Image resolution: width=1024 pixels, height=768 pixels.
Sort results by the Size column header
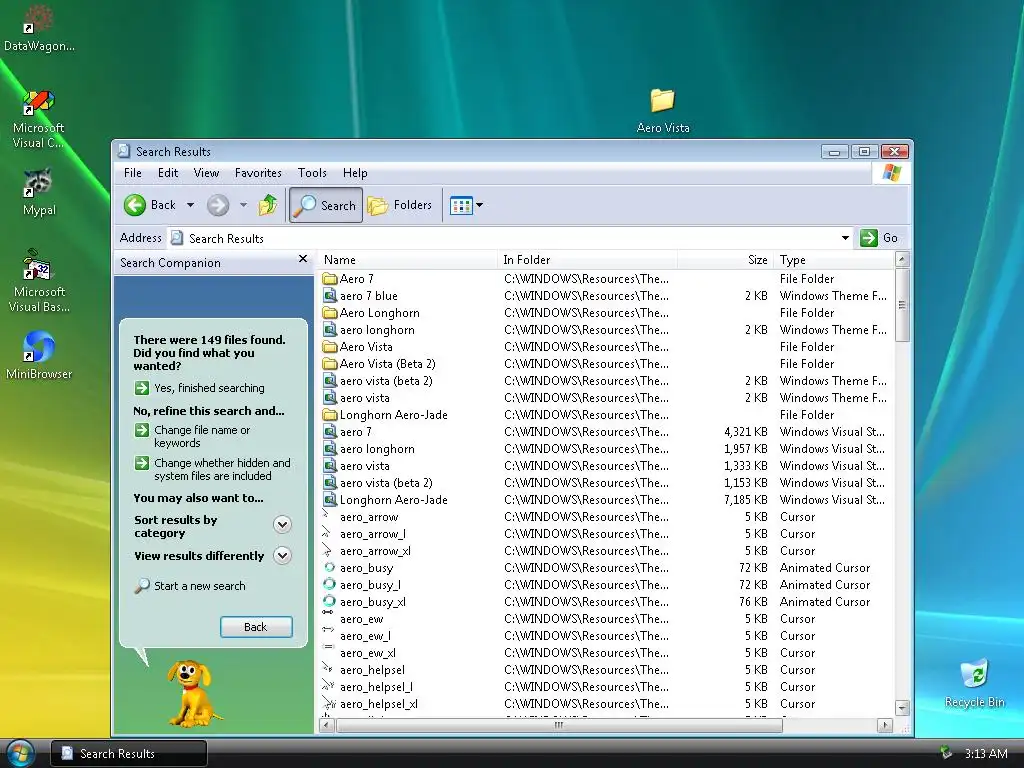(725, 260)
